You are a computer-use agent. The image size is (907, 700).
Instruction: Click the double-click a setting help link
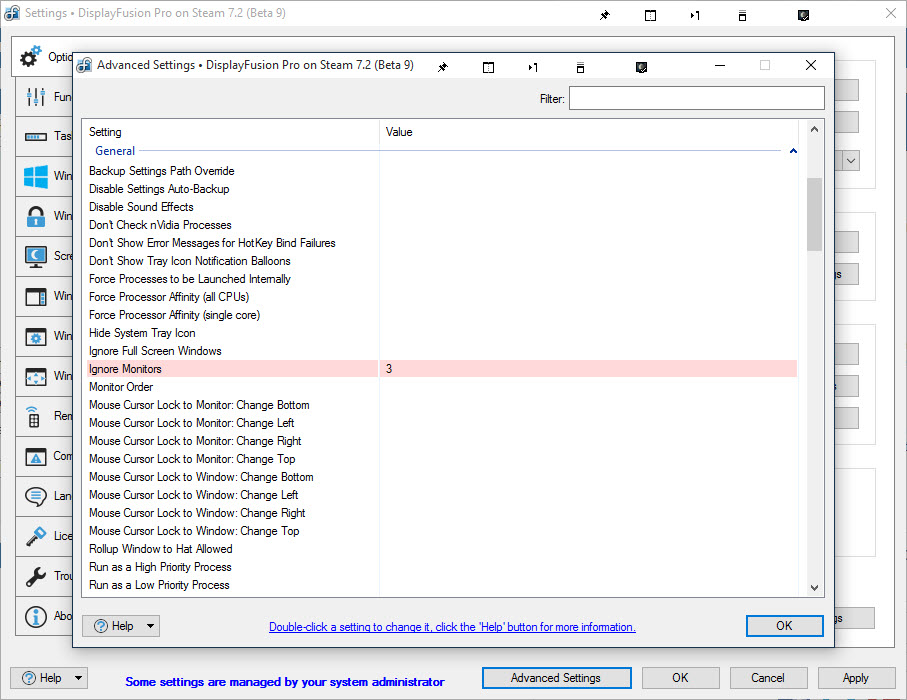coord(452,627)
